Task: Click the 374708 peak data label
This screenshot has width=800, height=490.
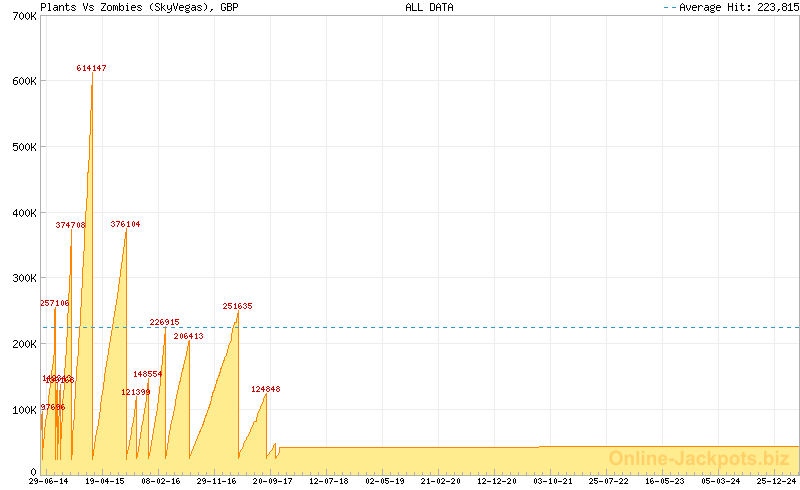Action: (70, 225)
